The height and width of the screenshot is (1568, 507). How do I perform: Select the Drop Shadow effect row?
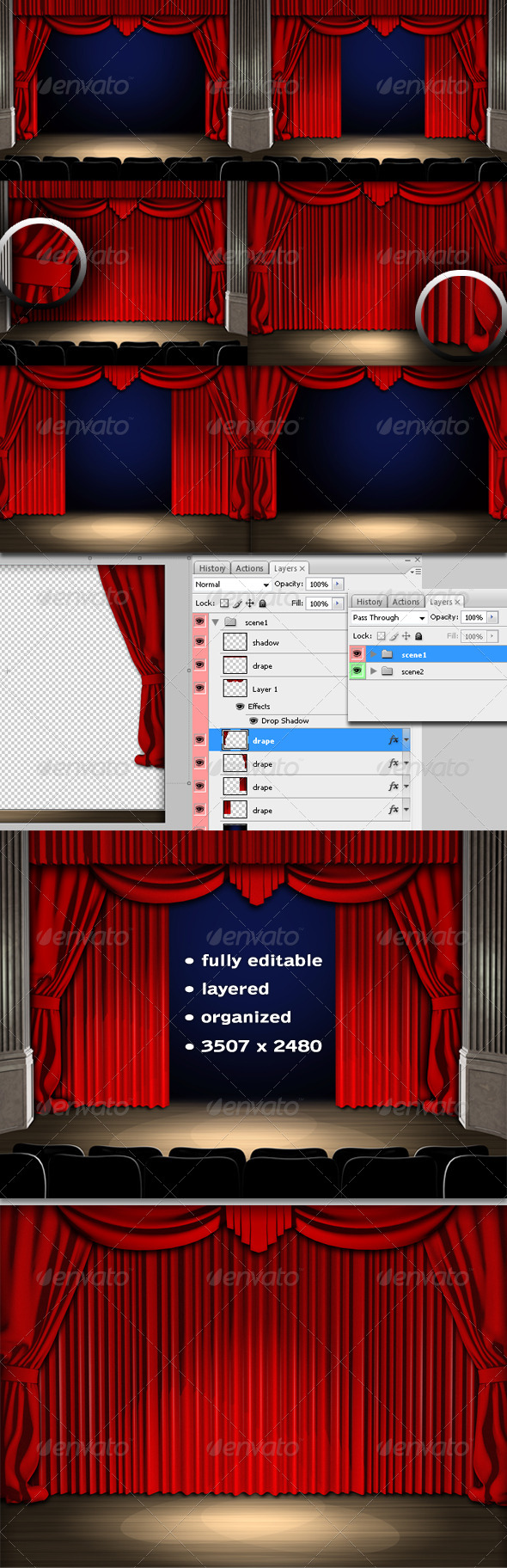pos(284,720)
